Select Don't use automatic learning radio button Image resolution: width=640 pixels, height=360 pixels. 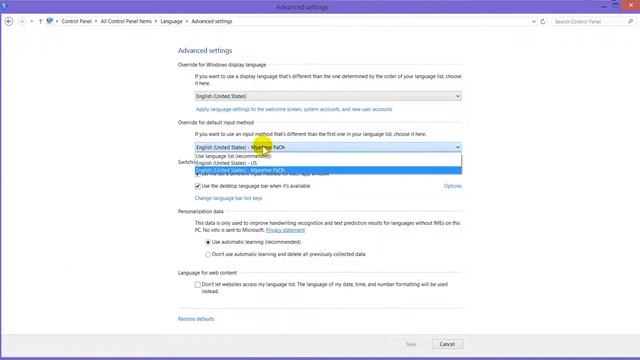pos(208,254)
